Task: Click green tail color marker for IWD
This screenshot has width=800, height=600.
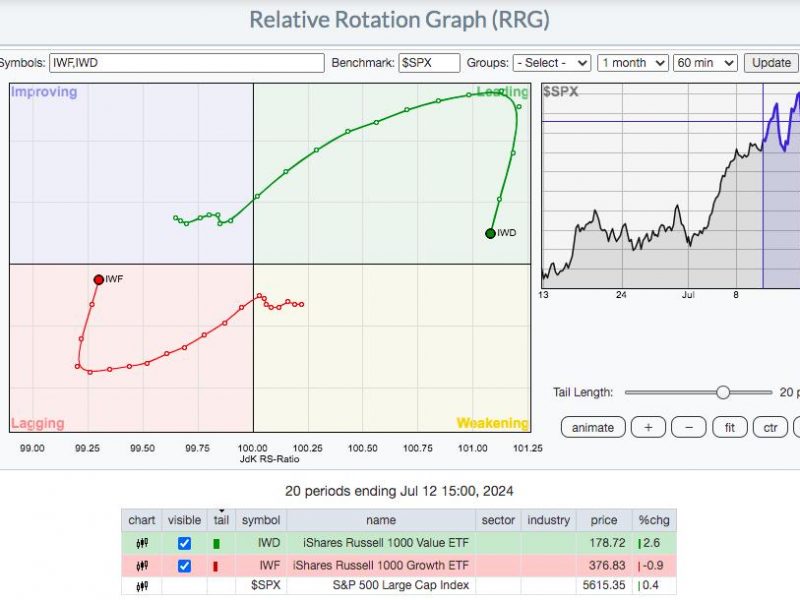Action: pyautogui.click(x=216, y=544)
